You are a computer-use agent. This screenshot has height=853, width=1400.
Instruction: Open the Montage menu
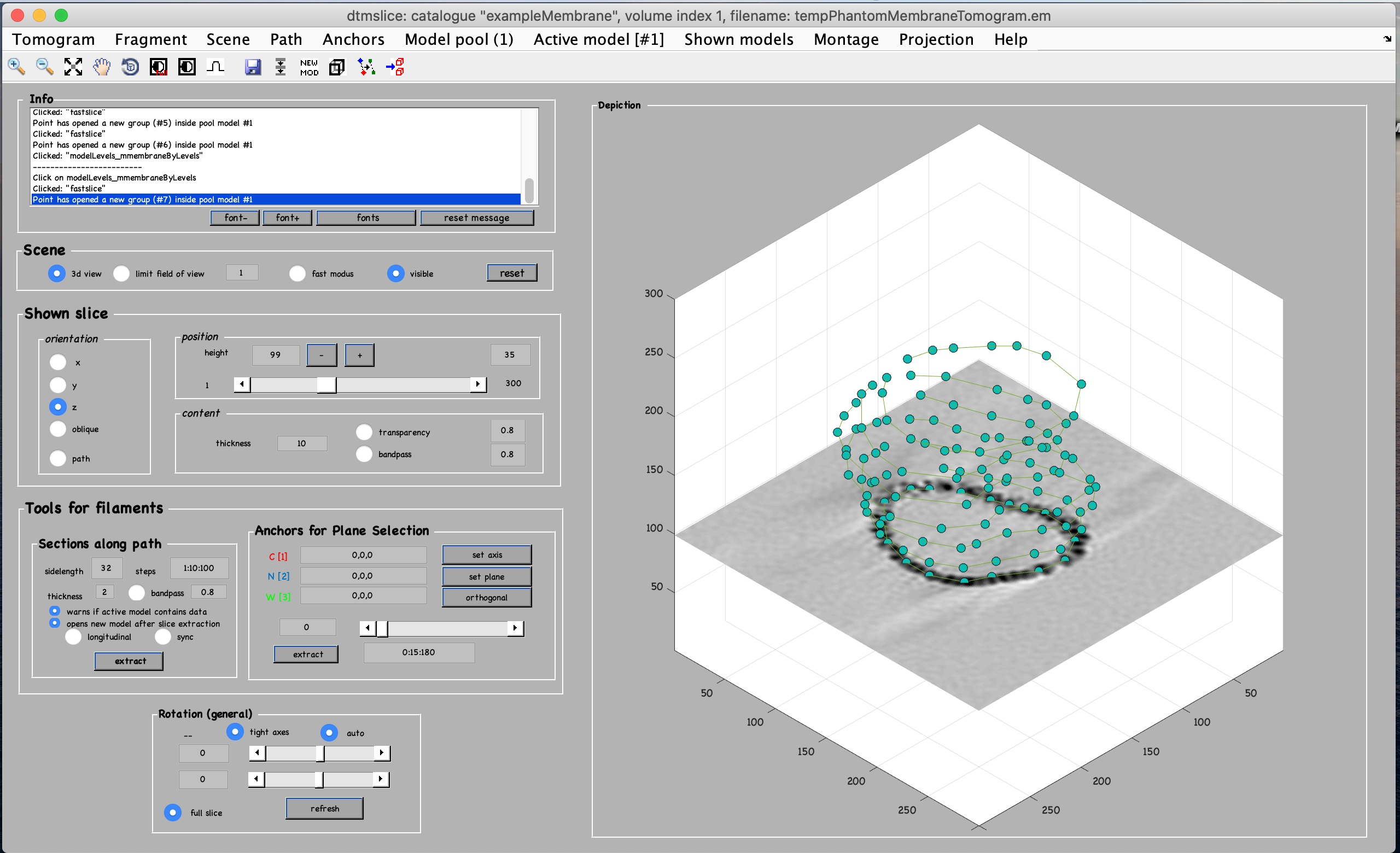pyautogui.click(x=846, y=39)
